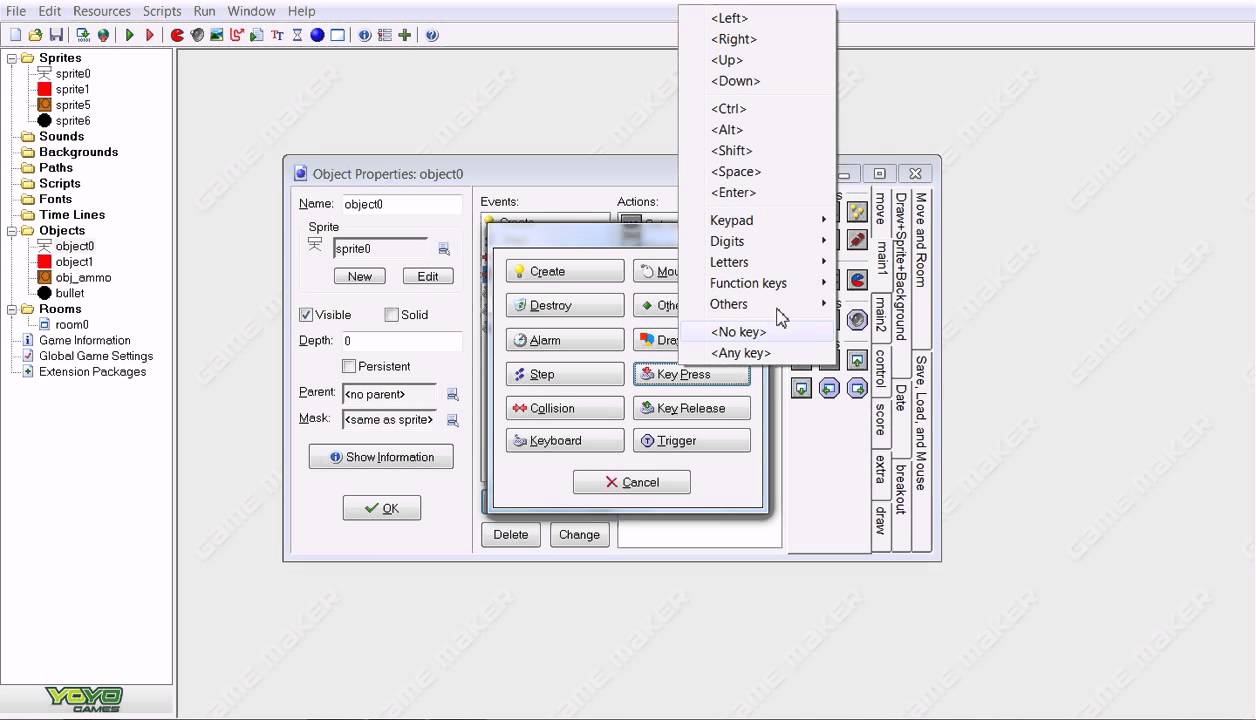
Task: Choose <No key> from the key menu
Action: click(757, 332)
